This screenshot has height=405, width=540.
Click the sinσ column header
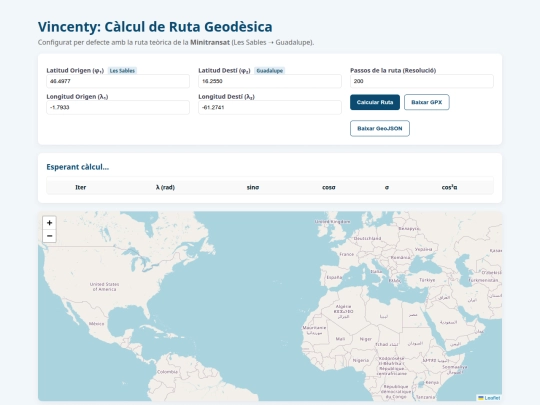[253, 187]
